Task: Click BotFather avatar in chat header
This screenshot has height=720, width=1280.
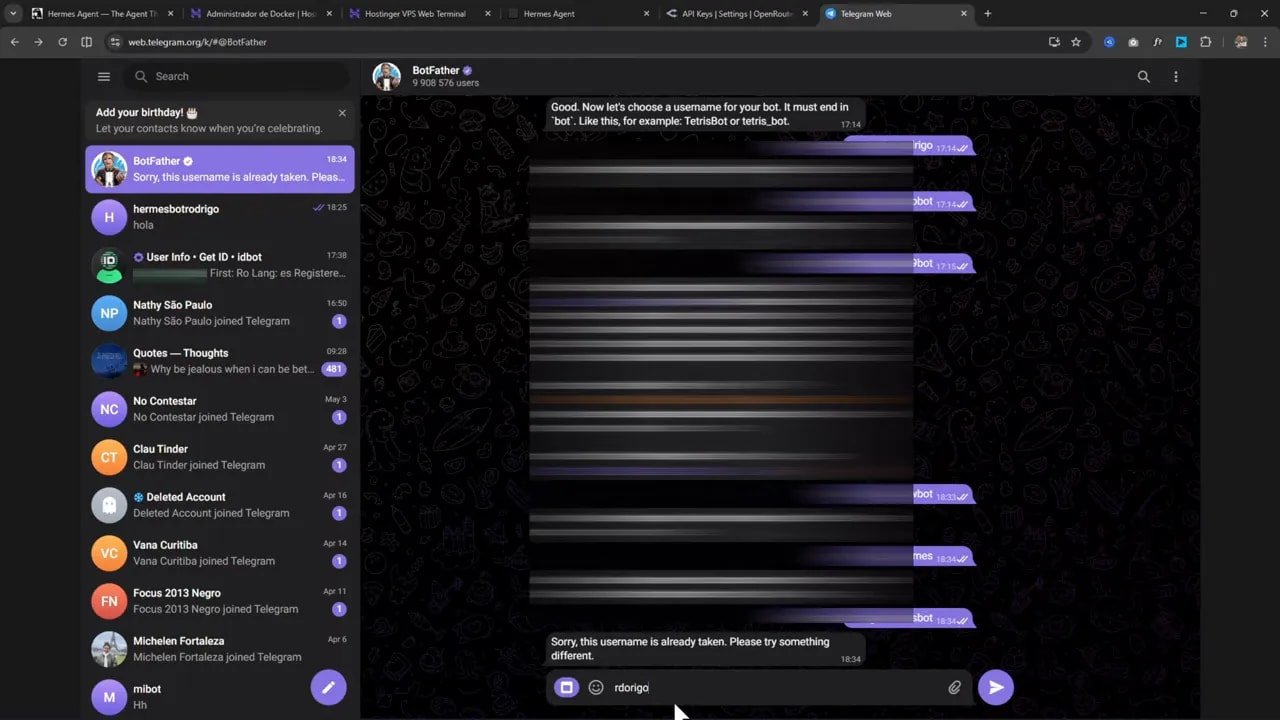Action: [x=387, y=76]
